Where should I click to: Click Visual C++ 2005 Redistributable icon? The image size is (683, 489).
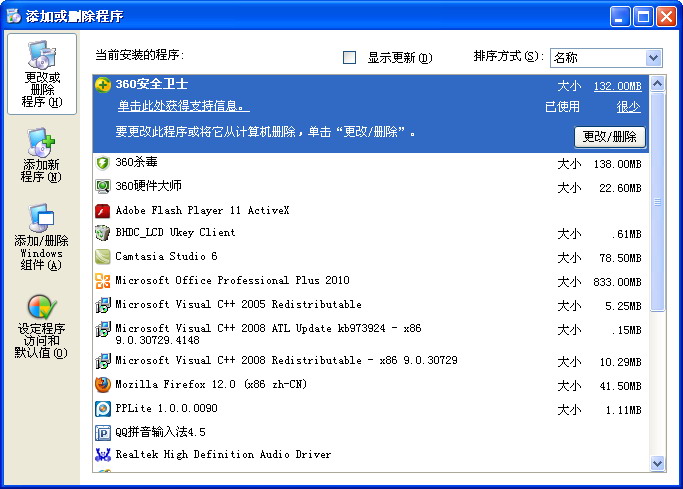pyautogui.click(x=103, y=304)
